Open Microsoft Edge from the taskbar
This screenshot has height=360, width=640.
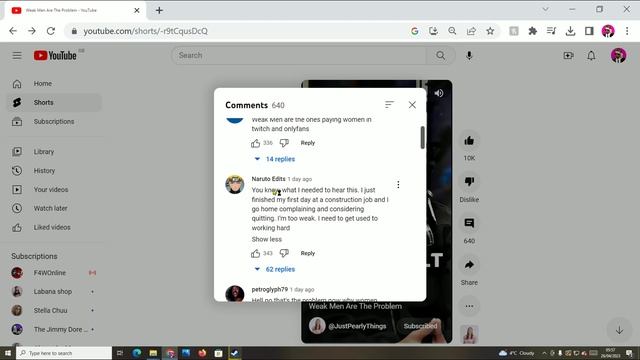[x=137, y=353]
